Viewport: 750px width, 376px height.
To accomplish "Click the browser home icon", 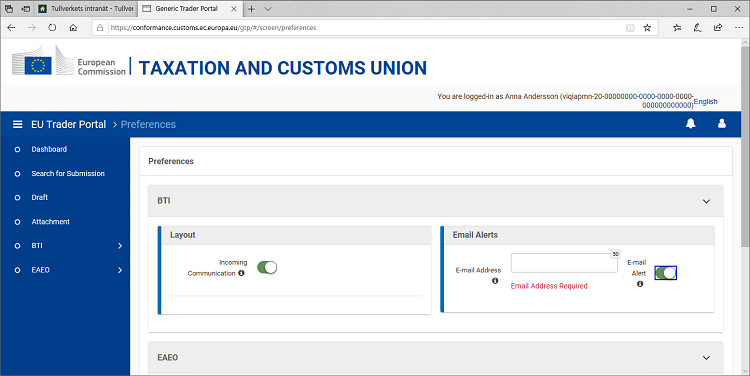I will click(x=73, y=28).
